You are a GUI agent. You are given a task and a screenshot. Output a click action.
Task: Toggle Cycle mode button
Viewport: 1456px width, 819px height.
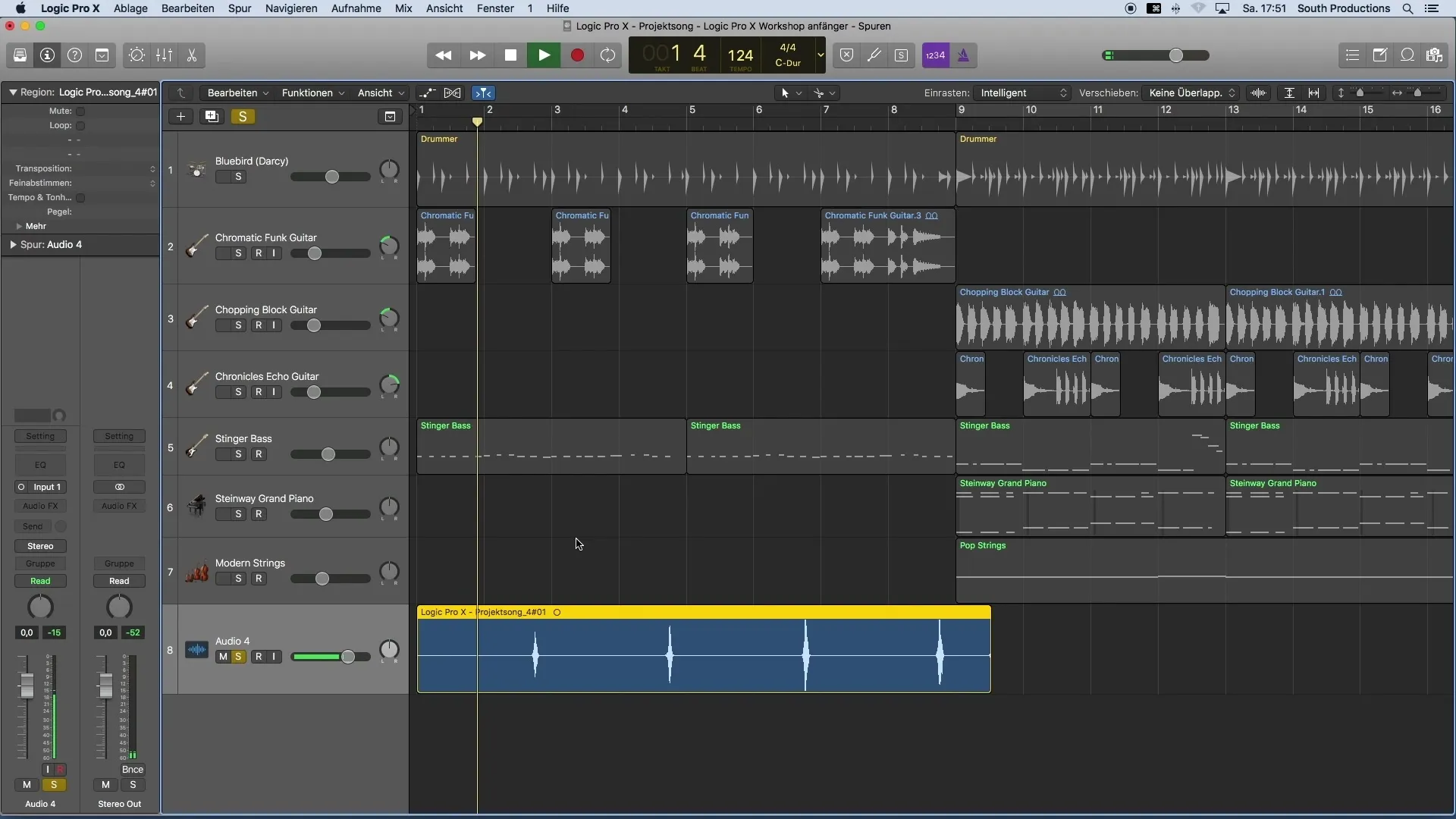tap(608, 55)
